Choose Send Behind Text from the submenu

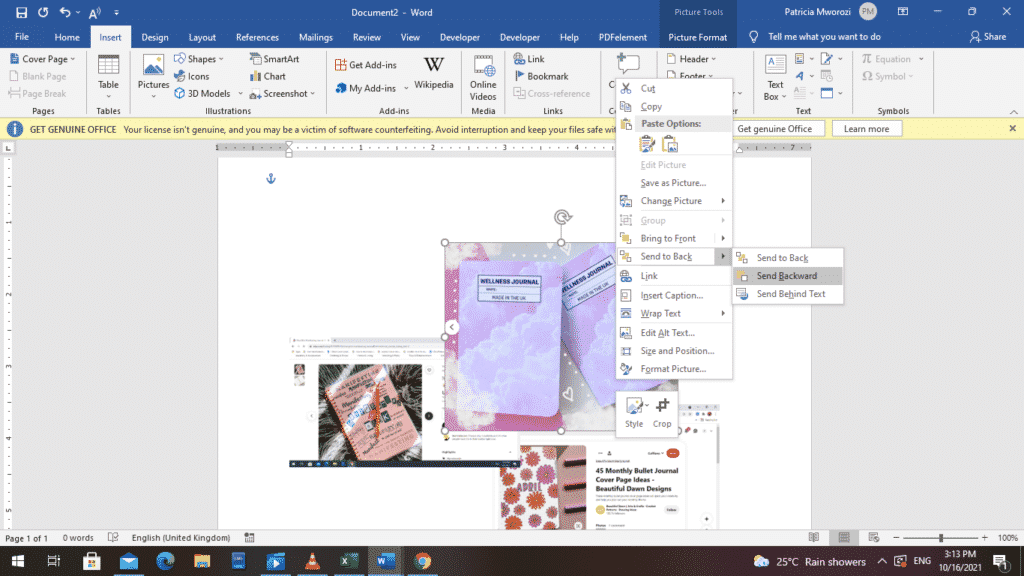(789, 295)
